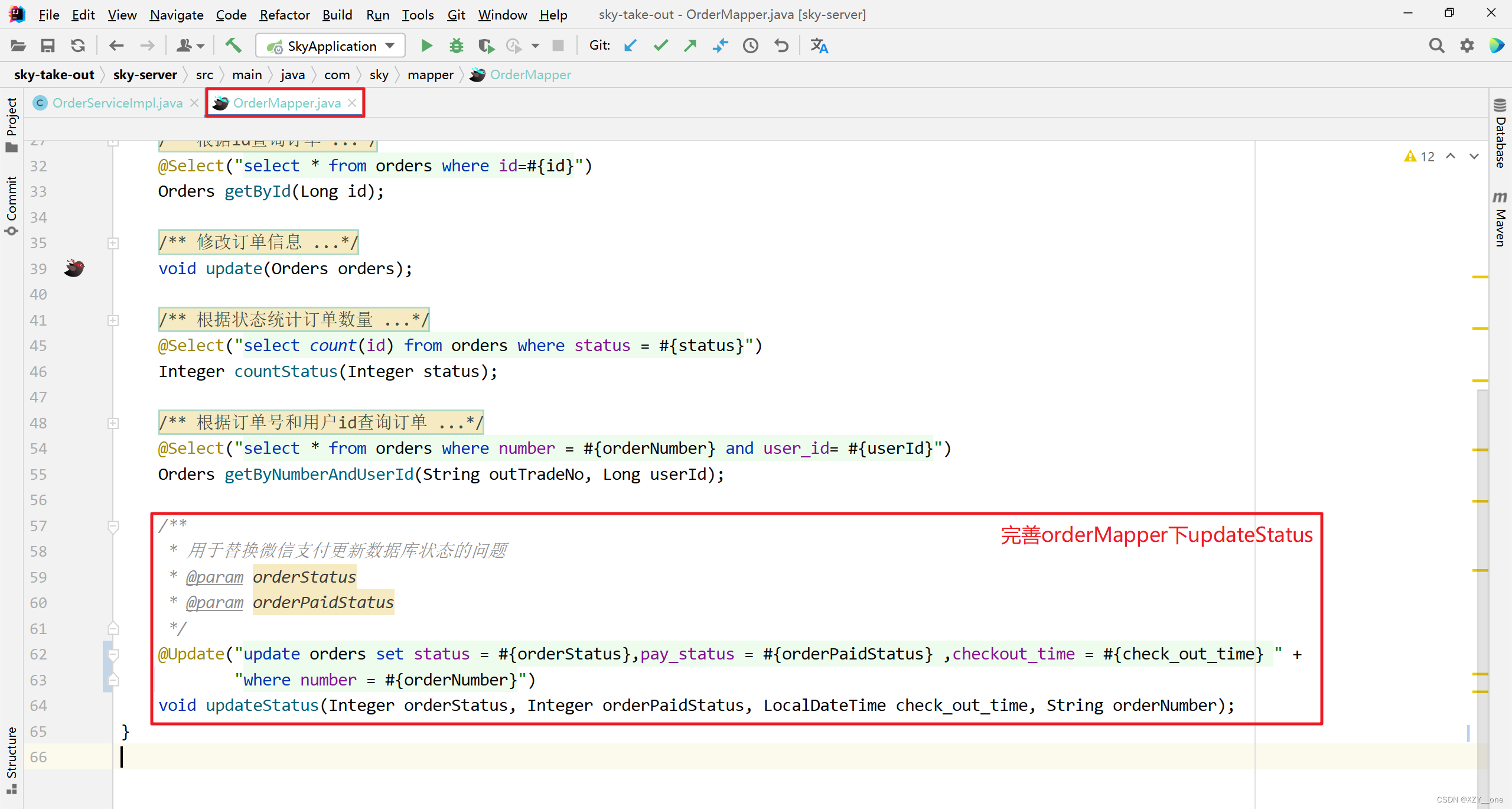Click the Build project hammer icon
Image resolution: width=1512 pixels, height=809 pixels.
pyautogui.click(x=233, y=46)
